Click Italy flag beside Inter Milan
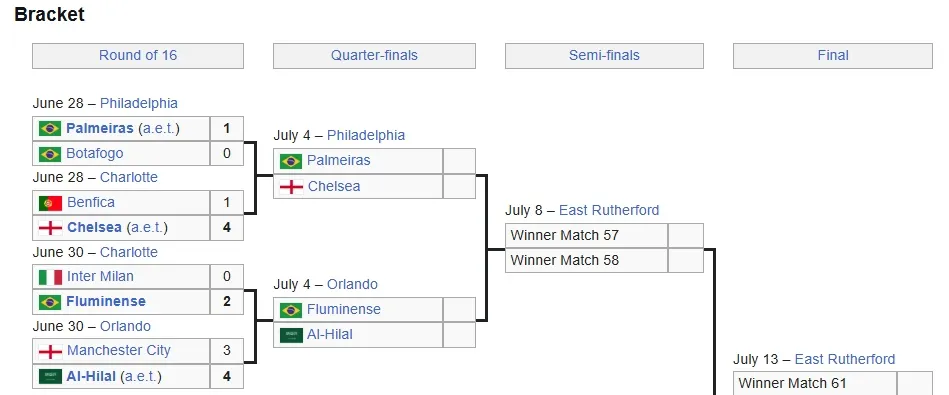Screen dimensions: 949x395 [50, 277]
